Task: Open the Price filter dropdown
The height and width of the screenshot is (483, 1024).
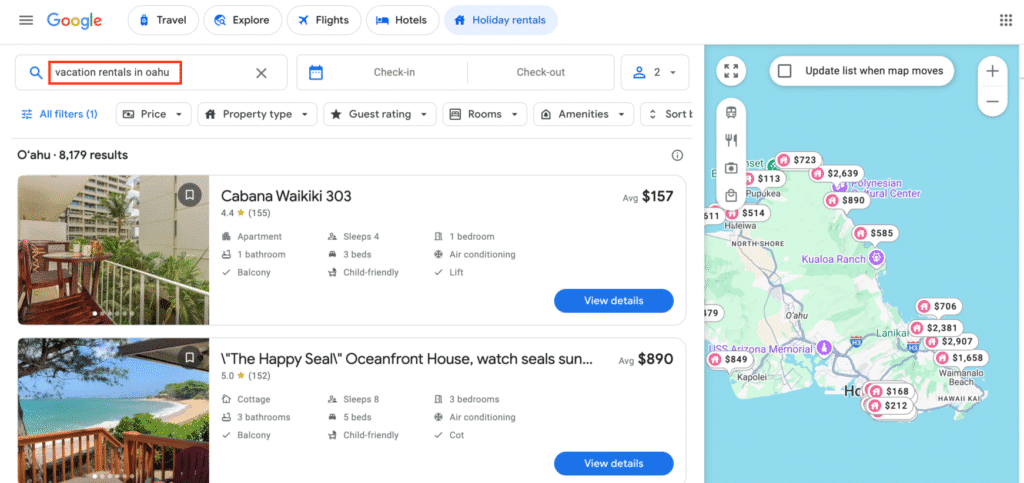Action: (x=153, y=114)
